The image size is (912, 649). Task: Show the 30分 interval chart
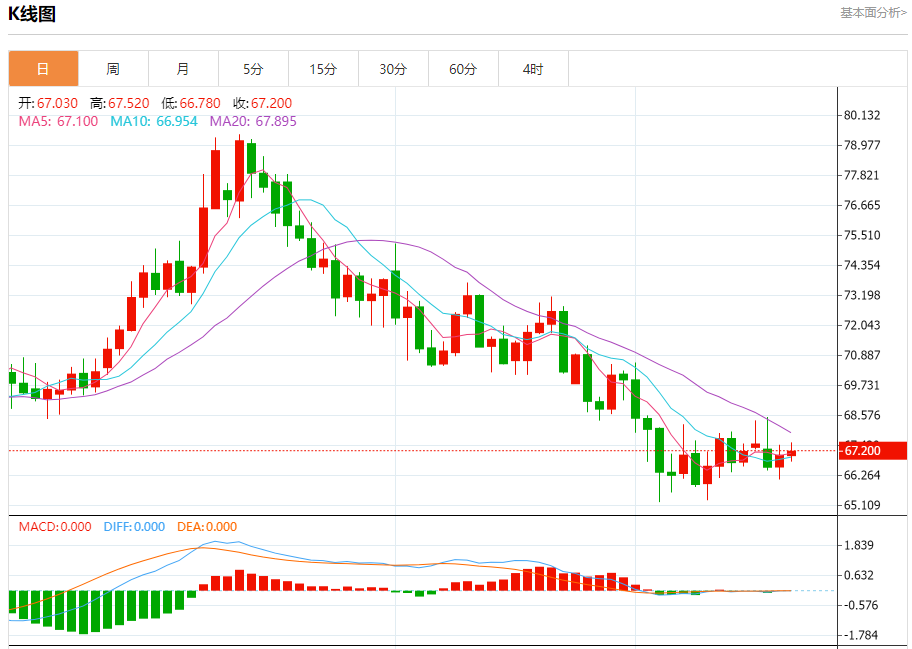[393, 69]
